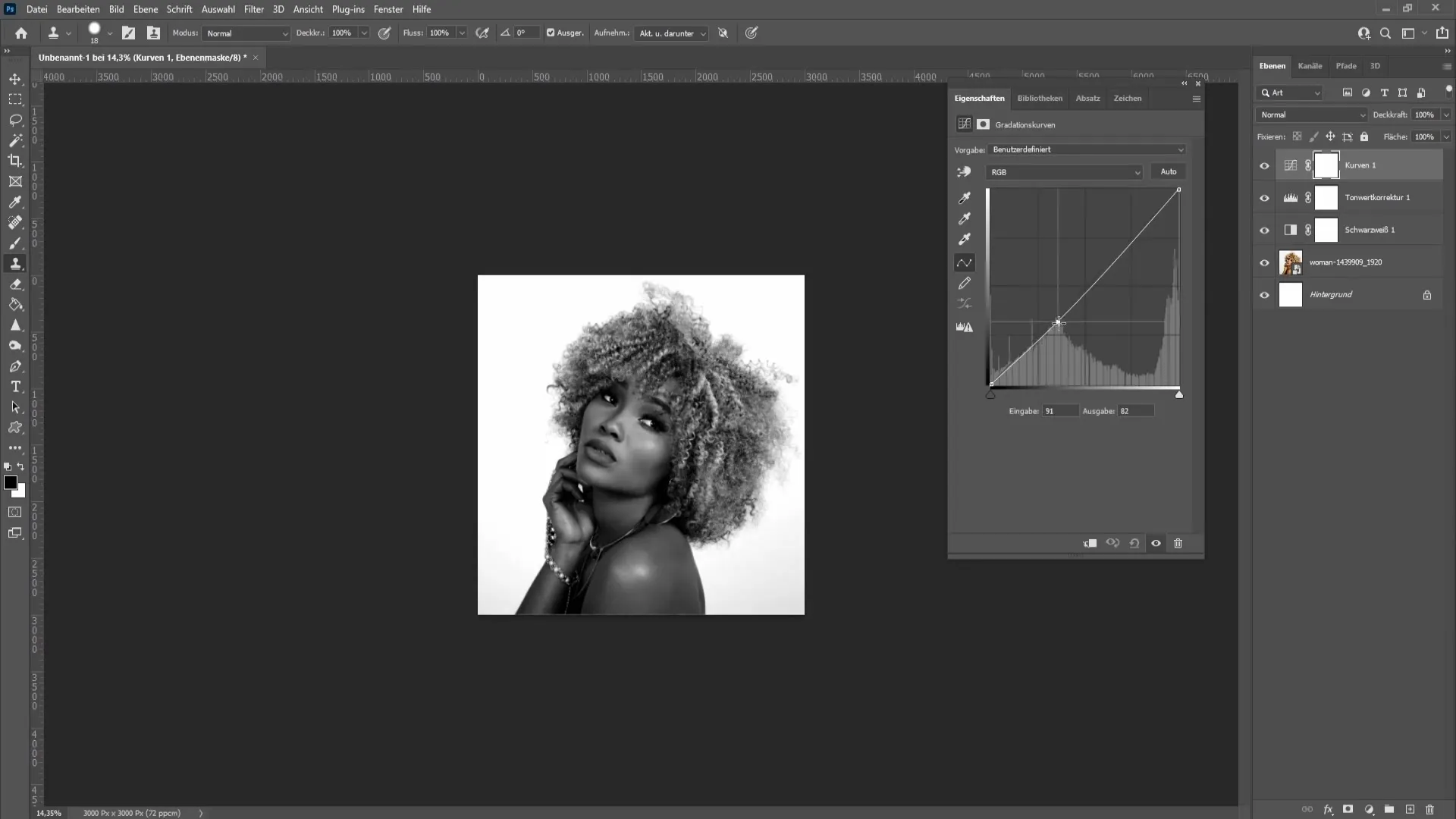Click the warning triangle icon in Curves panel
Screen dimensions: 1456x819
point(966,327)
